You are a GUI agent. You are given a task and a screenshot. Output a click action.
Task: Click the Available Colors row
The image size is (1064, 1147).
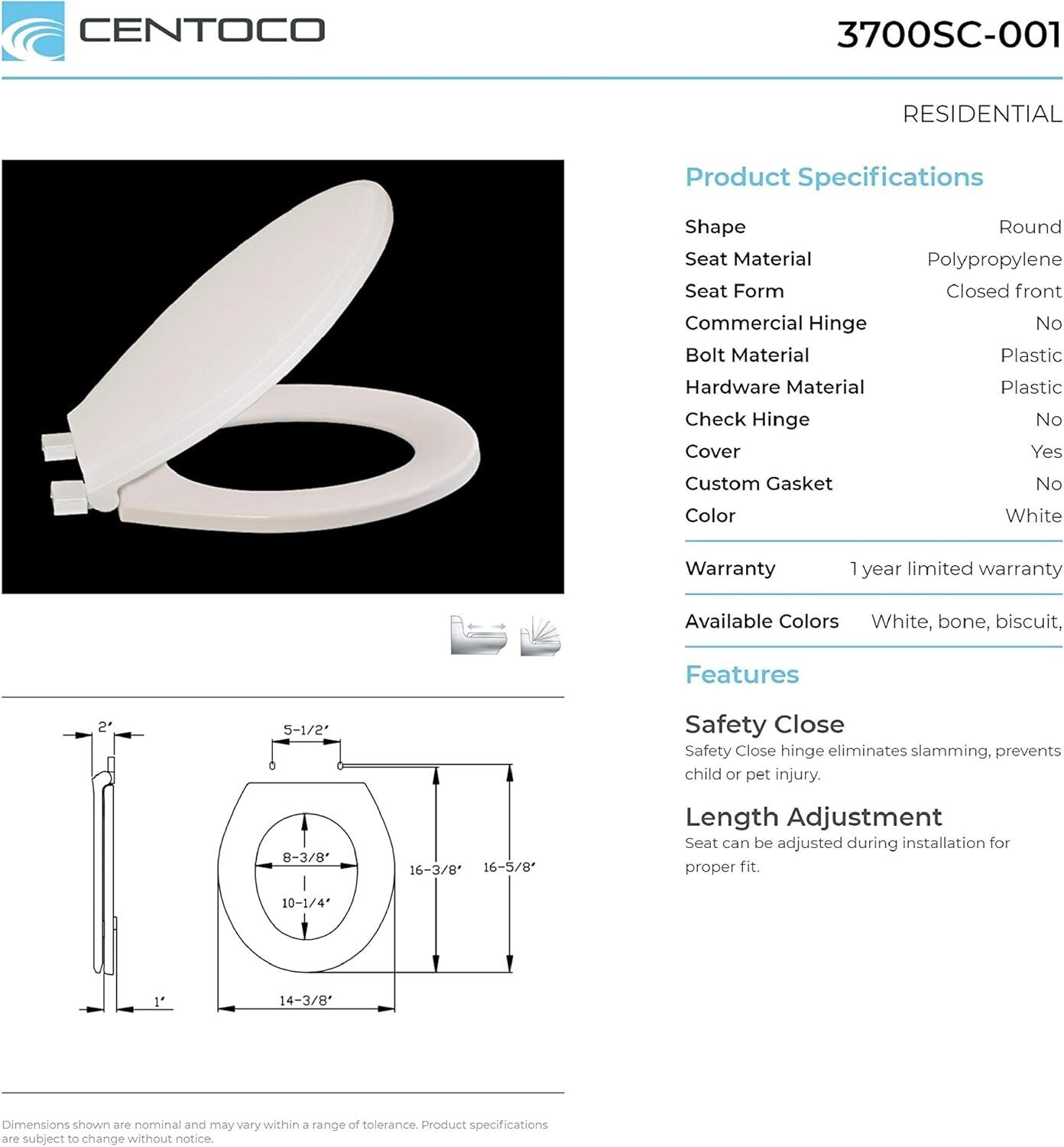click(873, 621)
